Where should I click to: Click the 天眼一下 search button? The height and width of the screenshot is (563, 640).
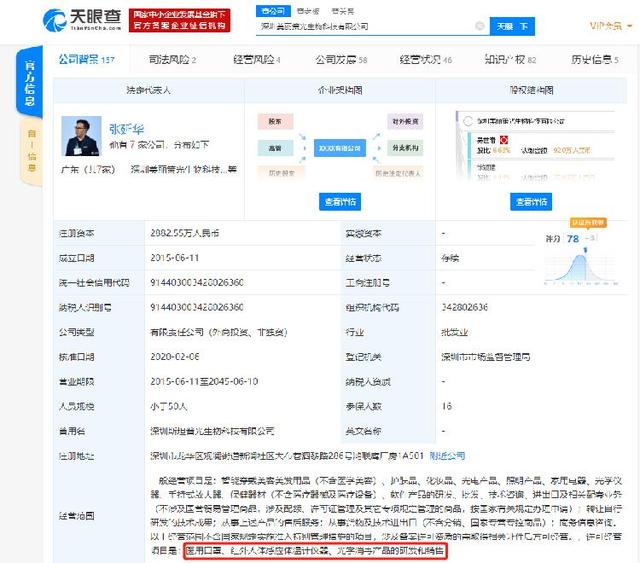512,27
